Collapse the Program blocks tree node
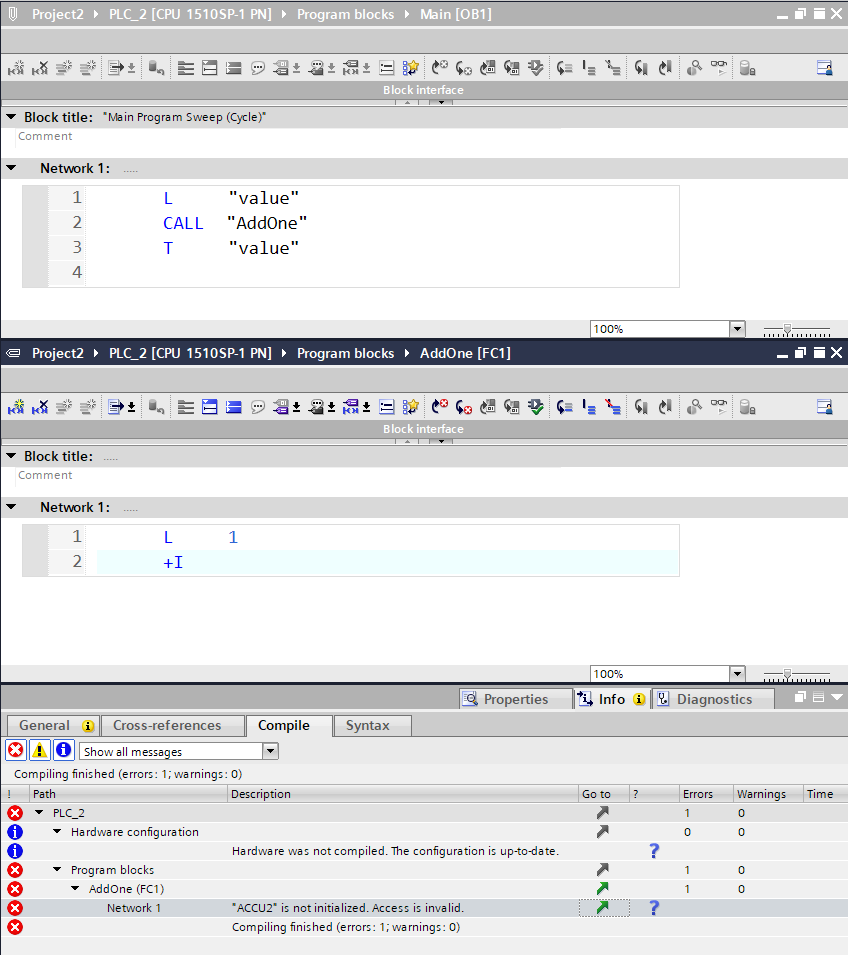 [x=58, y=870]
